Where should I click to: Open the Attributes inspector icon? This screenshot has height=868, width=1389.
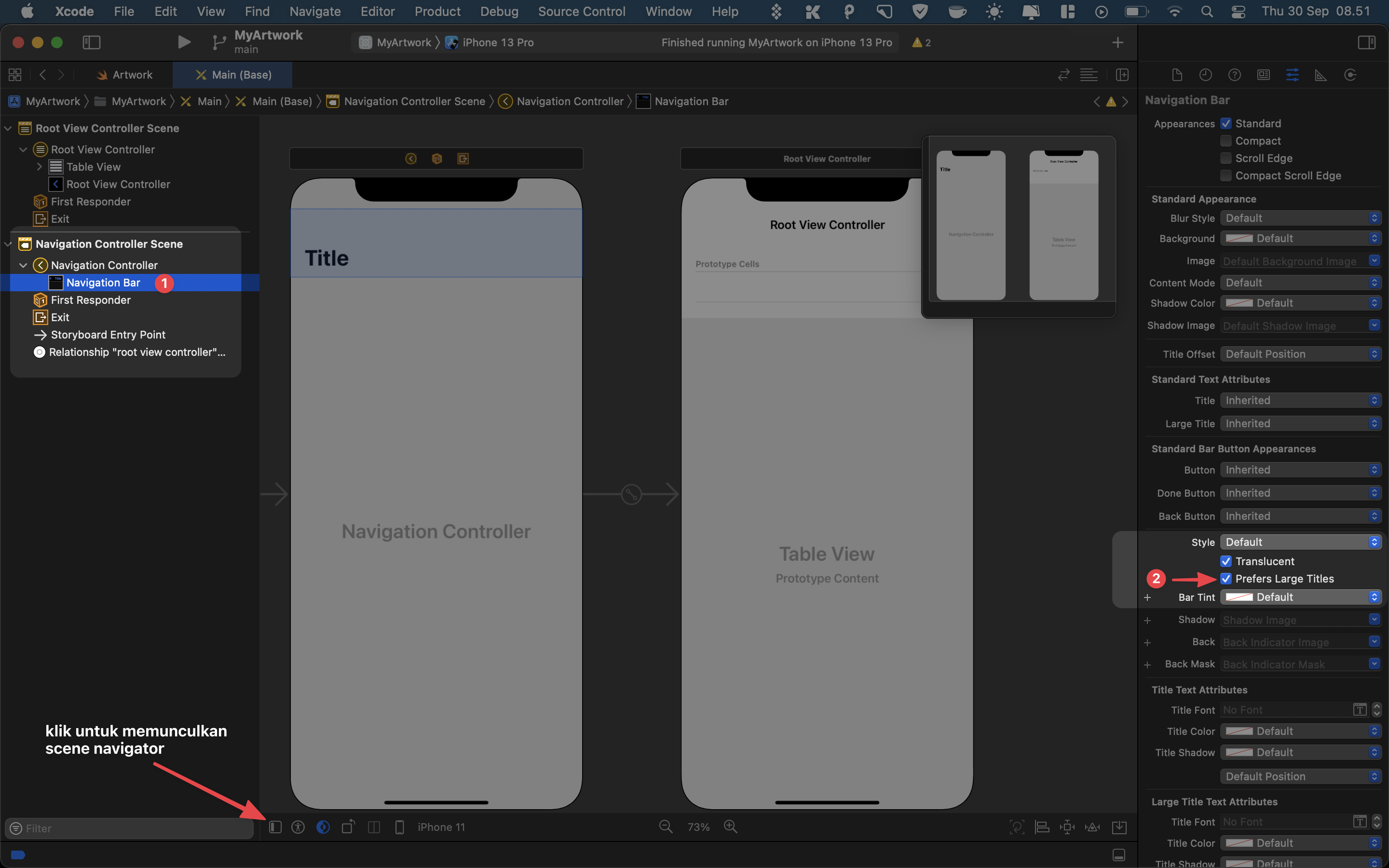(1293, 75)
